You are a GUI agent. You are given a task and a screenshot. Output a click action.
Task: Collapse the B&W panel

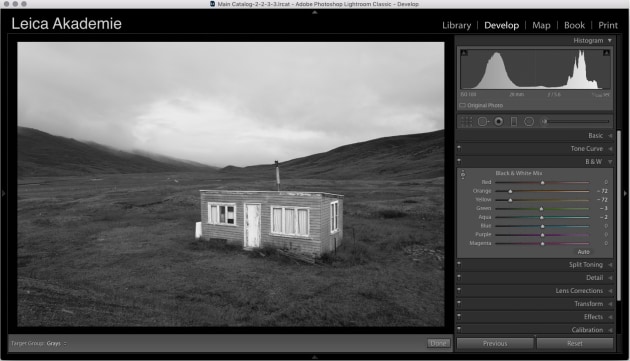tap(610, 162)
